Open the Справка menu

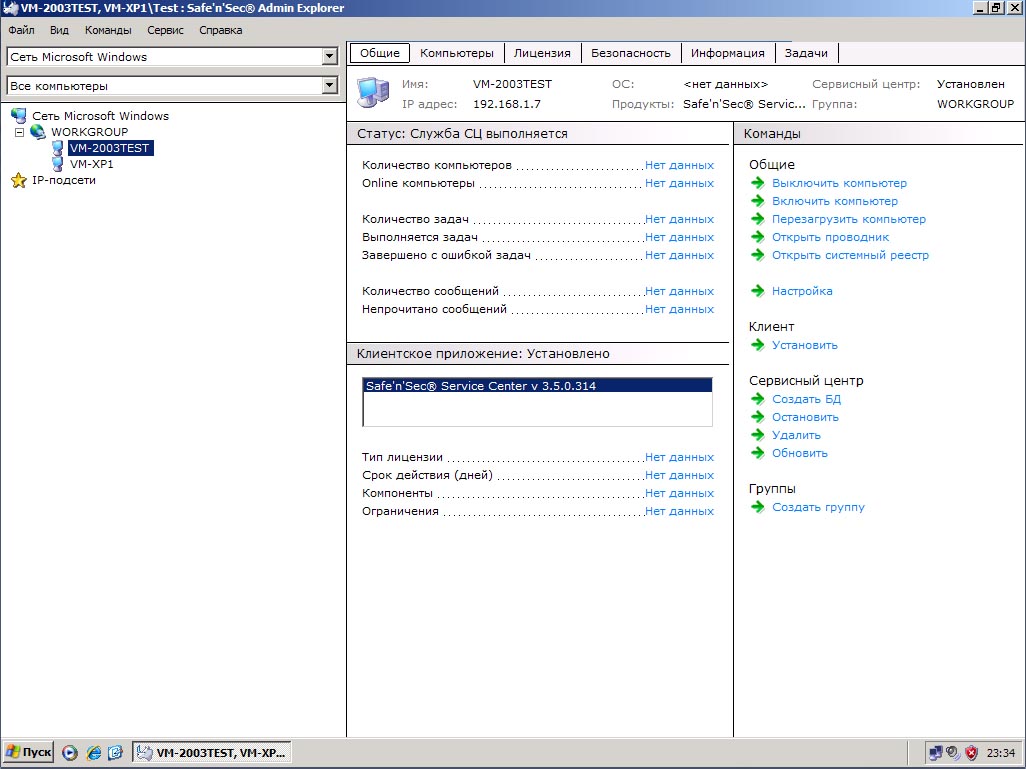point(221,30)
